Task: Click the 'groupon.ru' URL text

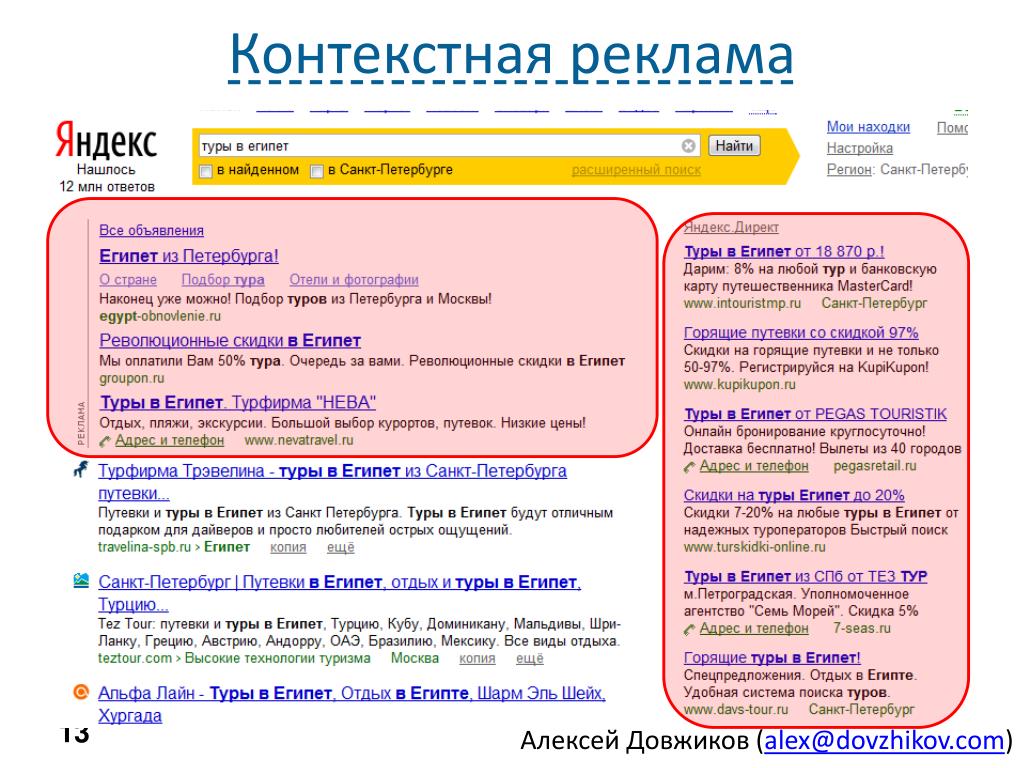Action: coord(132,378)
